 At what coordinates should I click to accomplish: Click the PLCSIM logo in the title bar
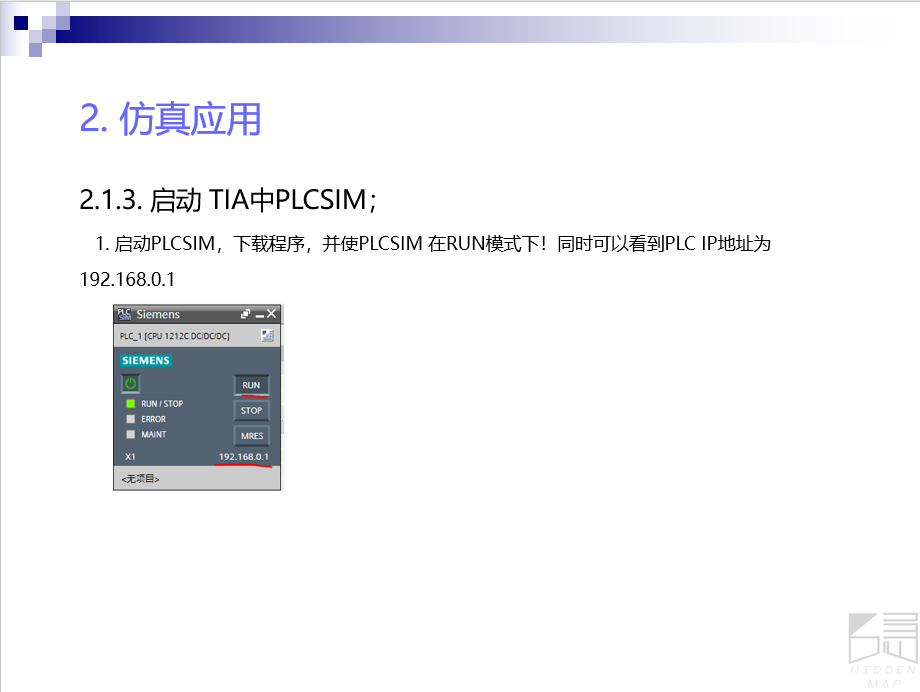coord(124,314)
